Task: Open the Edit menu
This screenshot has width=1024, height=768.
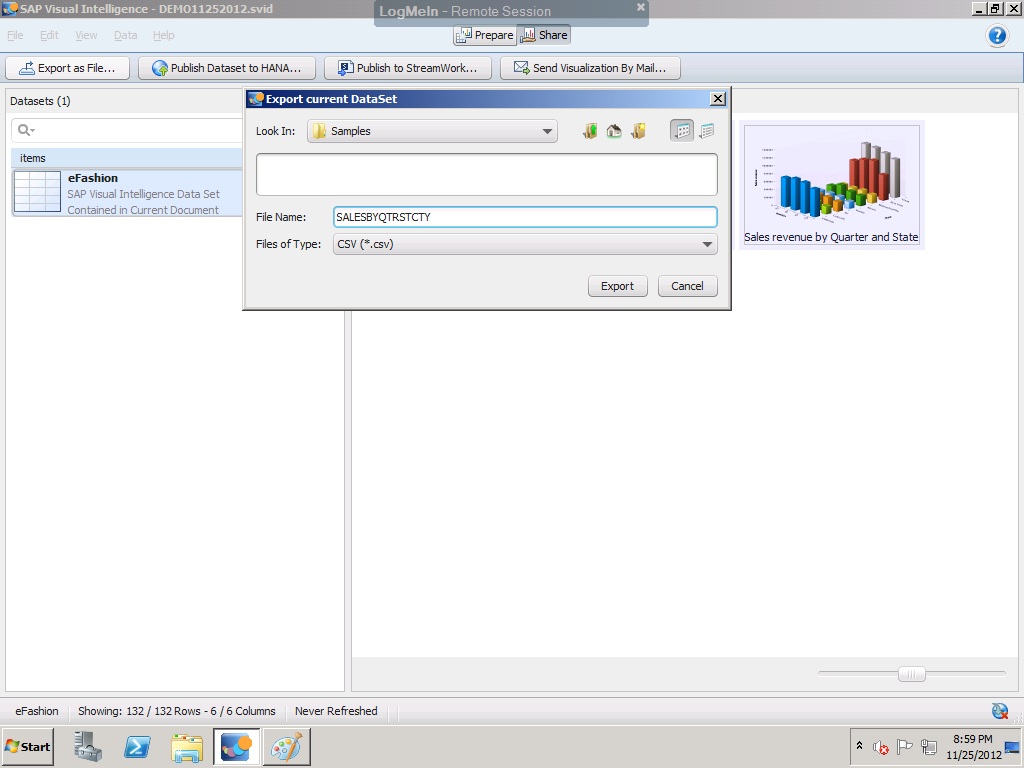Action: 49,35
